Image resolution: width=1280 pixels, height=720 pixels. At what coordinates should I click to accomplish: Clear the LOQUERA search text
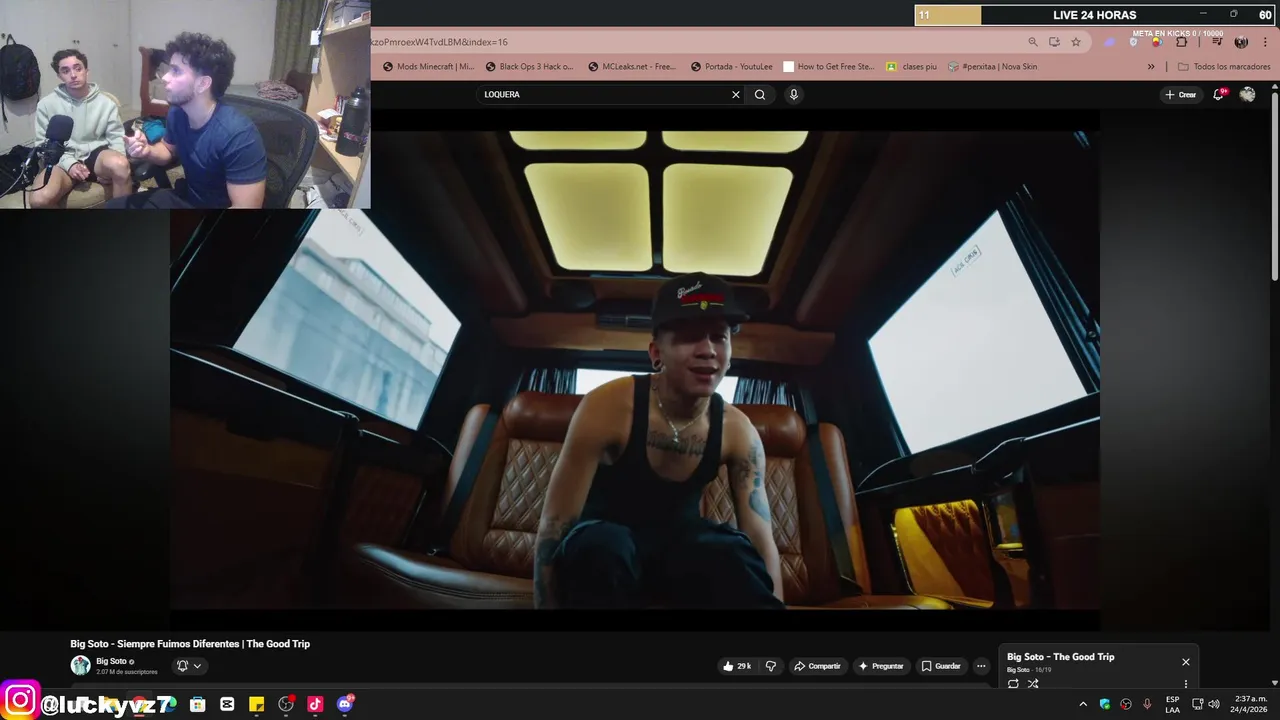736,95
